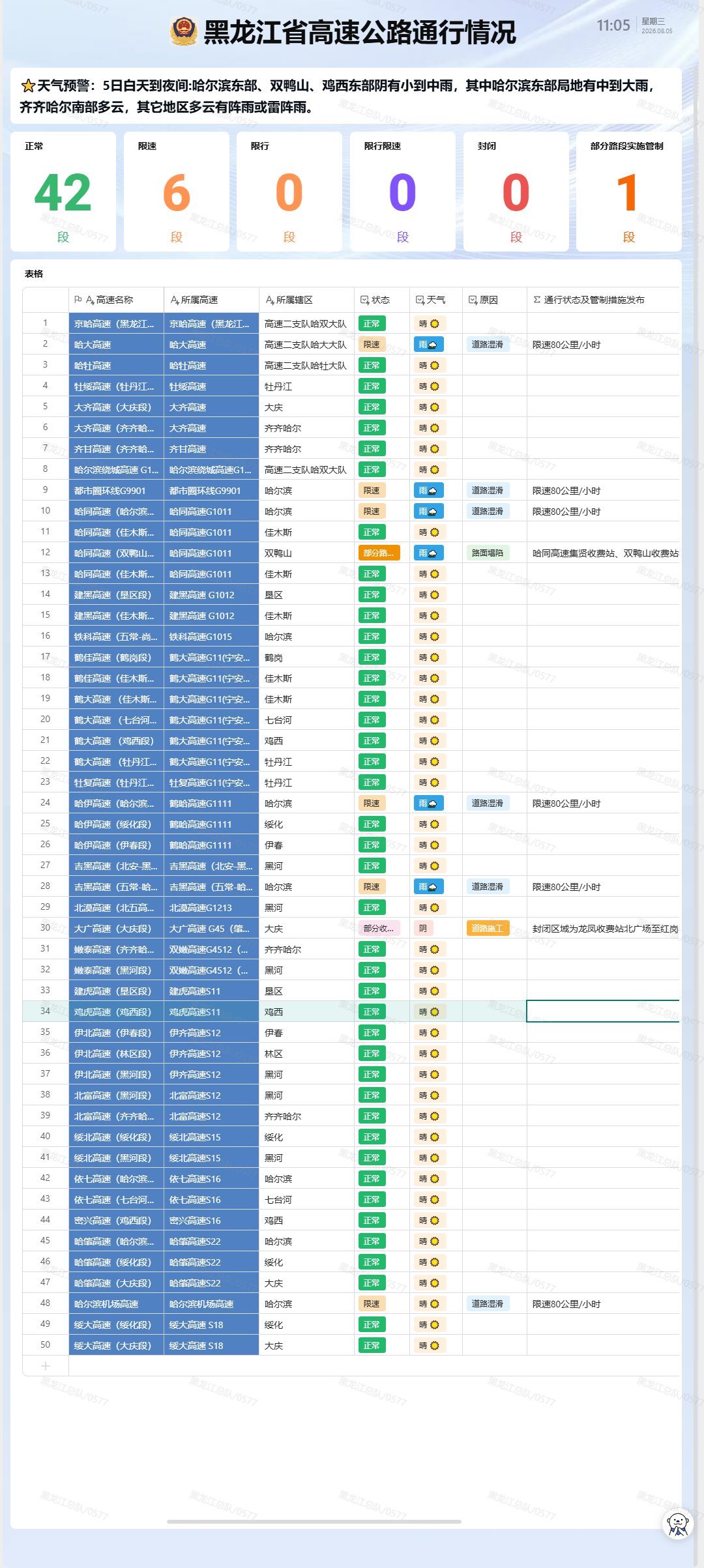Click the rain weather tag in row 2 哈大高速
The image size is (704, 1568).
[428, 344]
